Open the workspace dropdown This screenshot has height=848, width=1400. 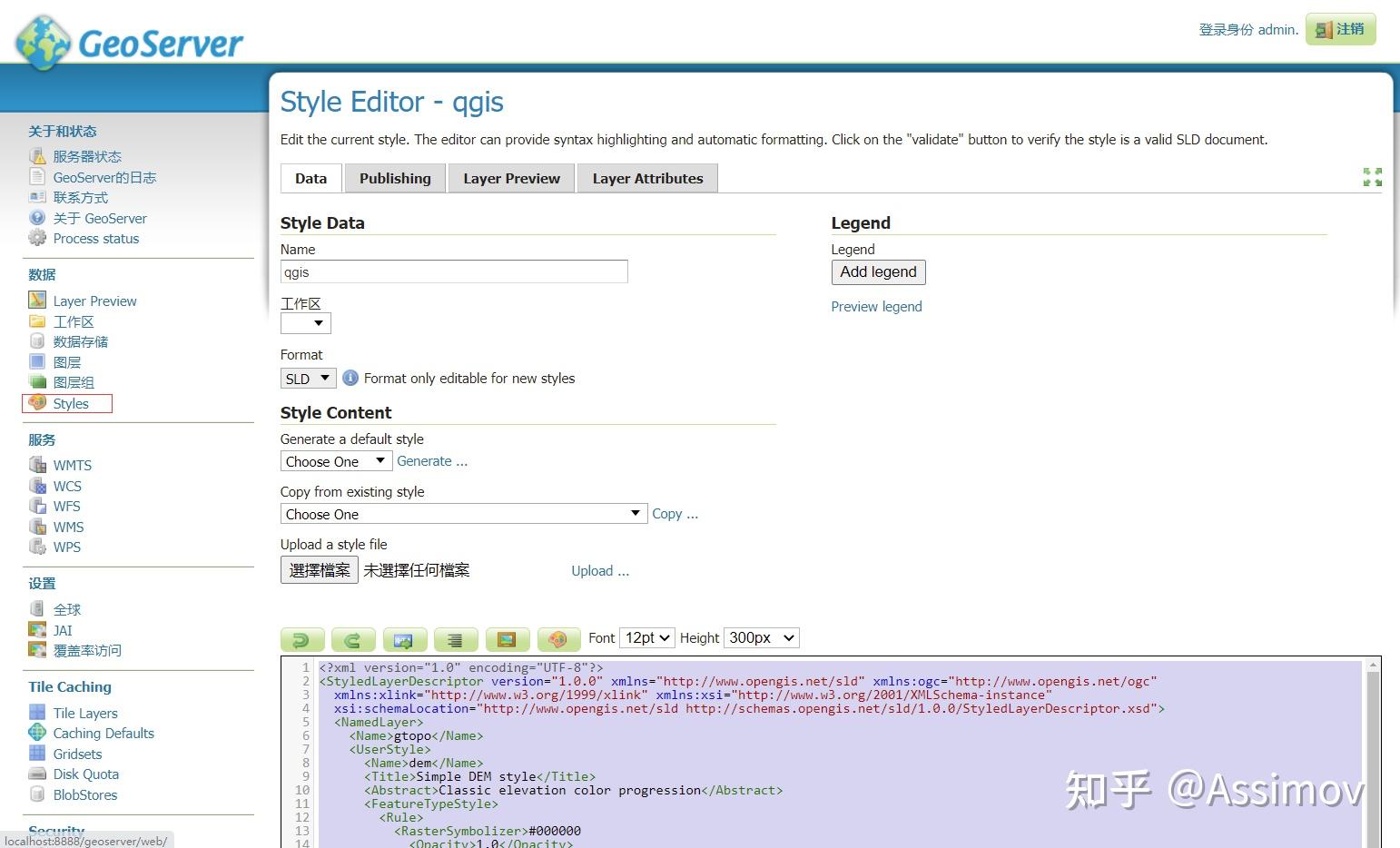pos(305,322)
